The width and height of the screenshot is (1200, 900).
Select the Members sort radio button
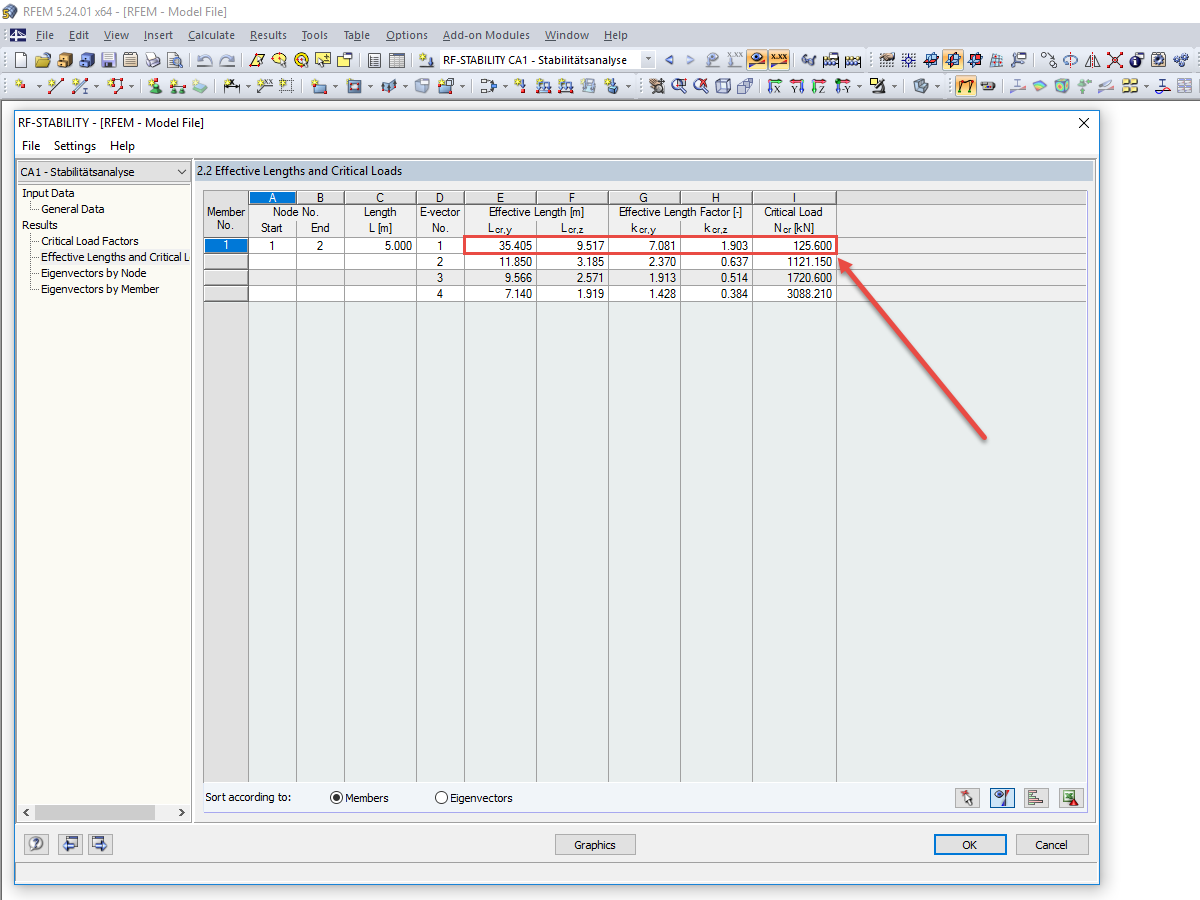pyautogui.click(x=337, y=798)
